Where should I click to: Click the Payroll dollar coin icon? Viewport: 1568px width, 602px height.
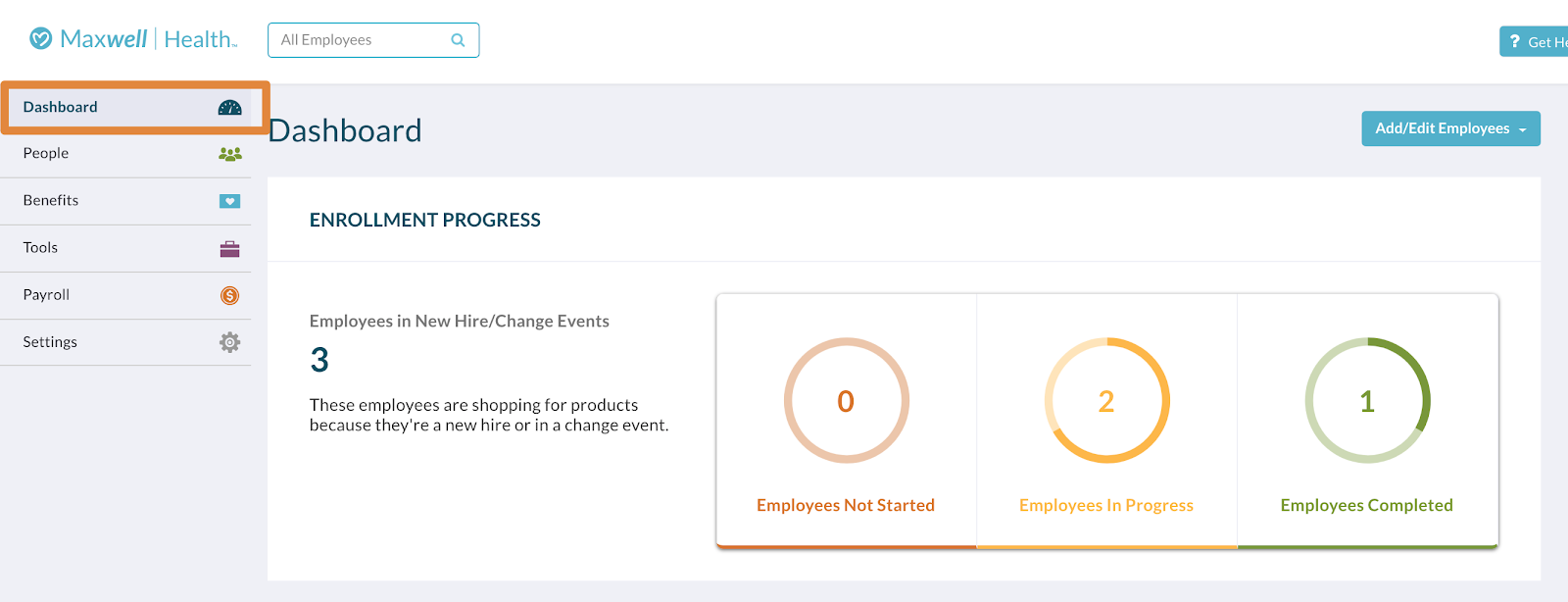pyautogui.click(x=229, y=295)
